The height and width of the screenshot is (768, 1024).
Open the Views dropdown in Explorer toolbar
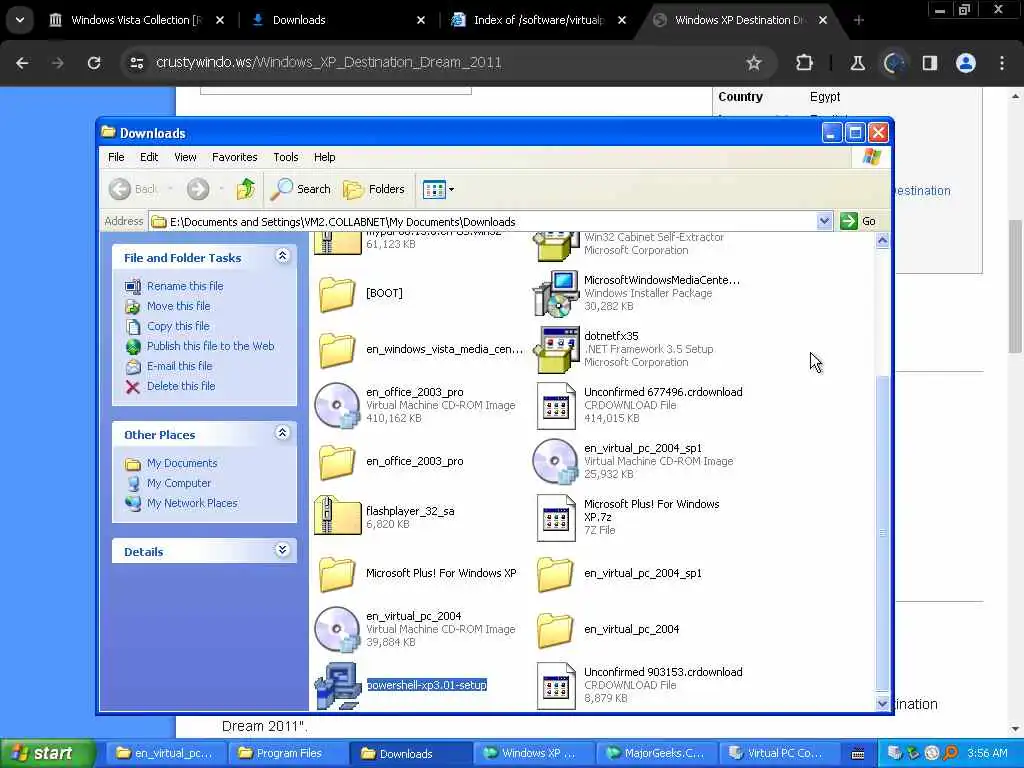coord(438,189)
